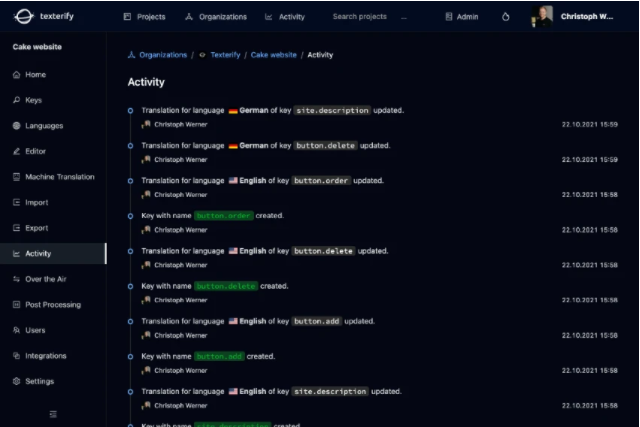
Task: Click the Home icon in sidebar
Action: pyautogui.click(x=16, y=75)
